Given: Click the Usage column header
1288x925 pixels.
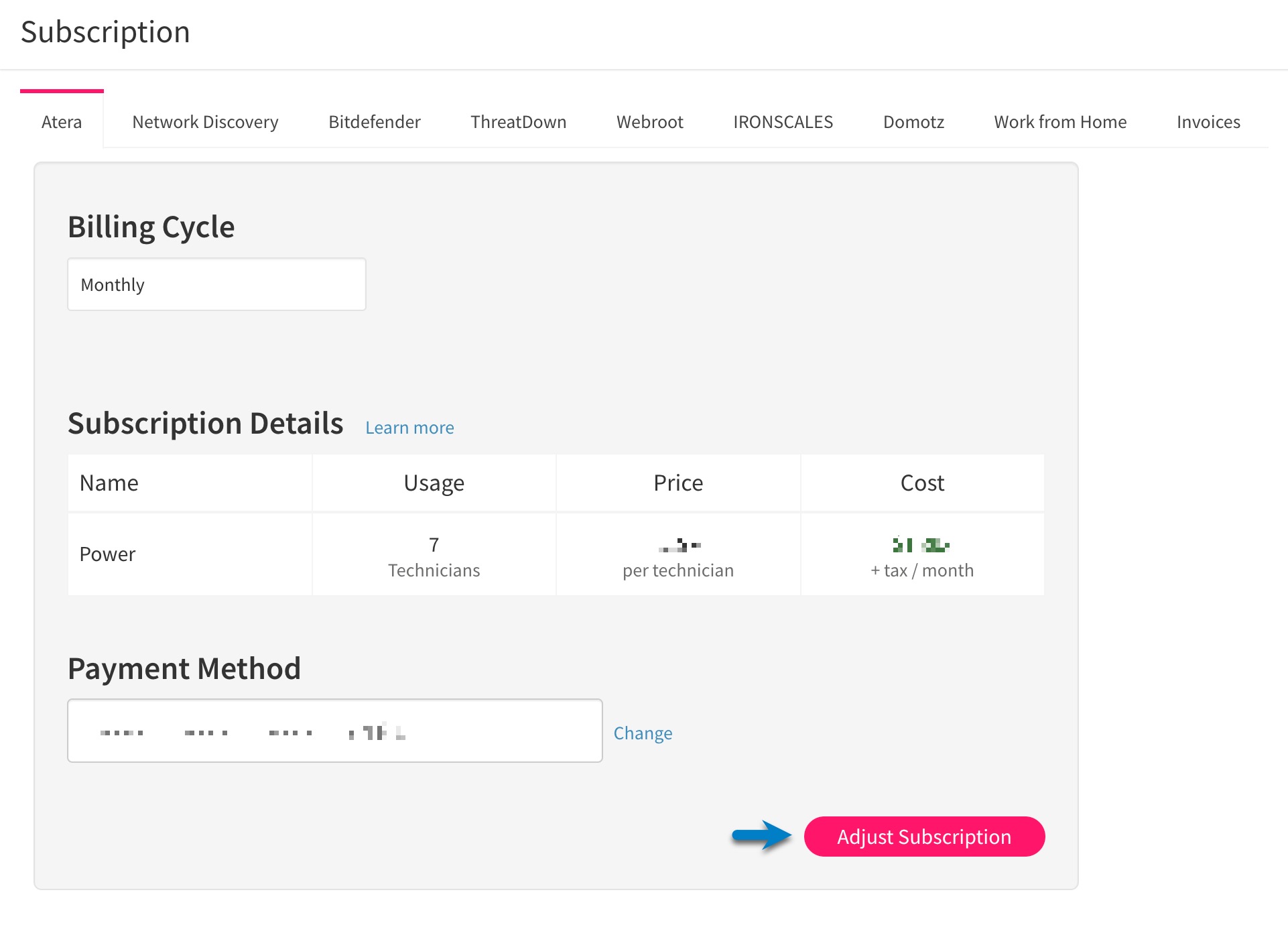Looking at the screenshot, I should pos(434,483).
